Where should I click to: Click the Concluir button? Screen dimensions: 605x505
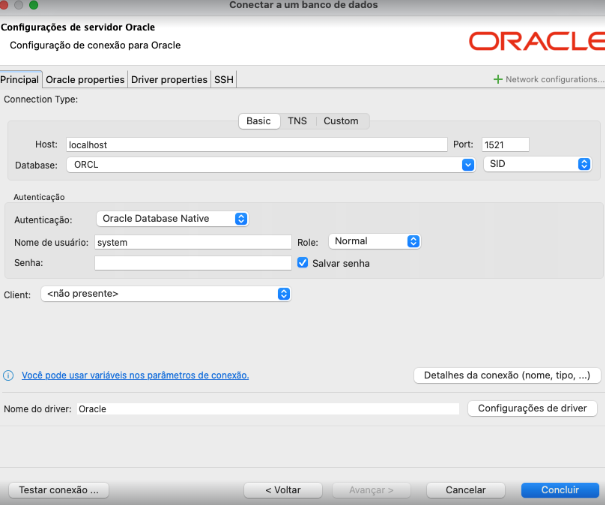pyautogui.click(x=560, y=490)
